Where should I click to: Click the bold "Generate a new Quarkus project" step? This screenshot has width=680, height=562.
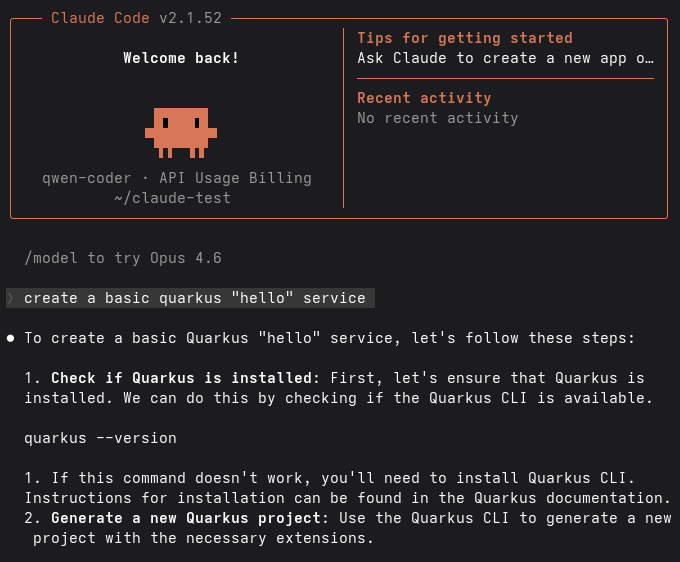(x=189, y=518)
